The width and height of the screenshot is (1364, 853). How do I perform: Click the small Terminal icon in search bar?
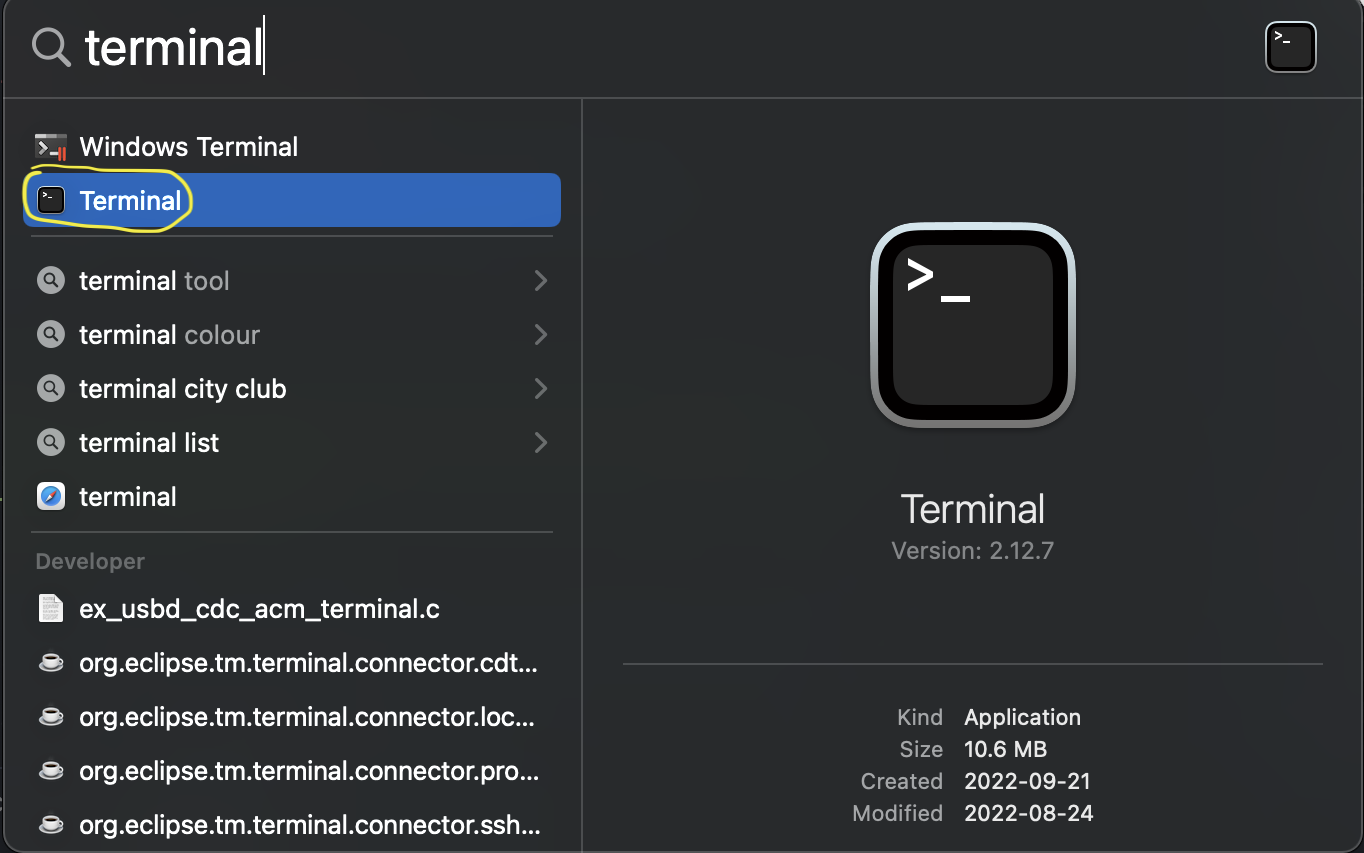pos(1291,48)
